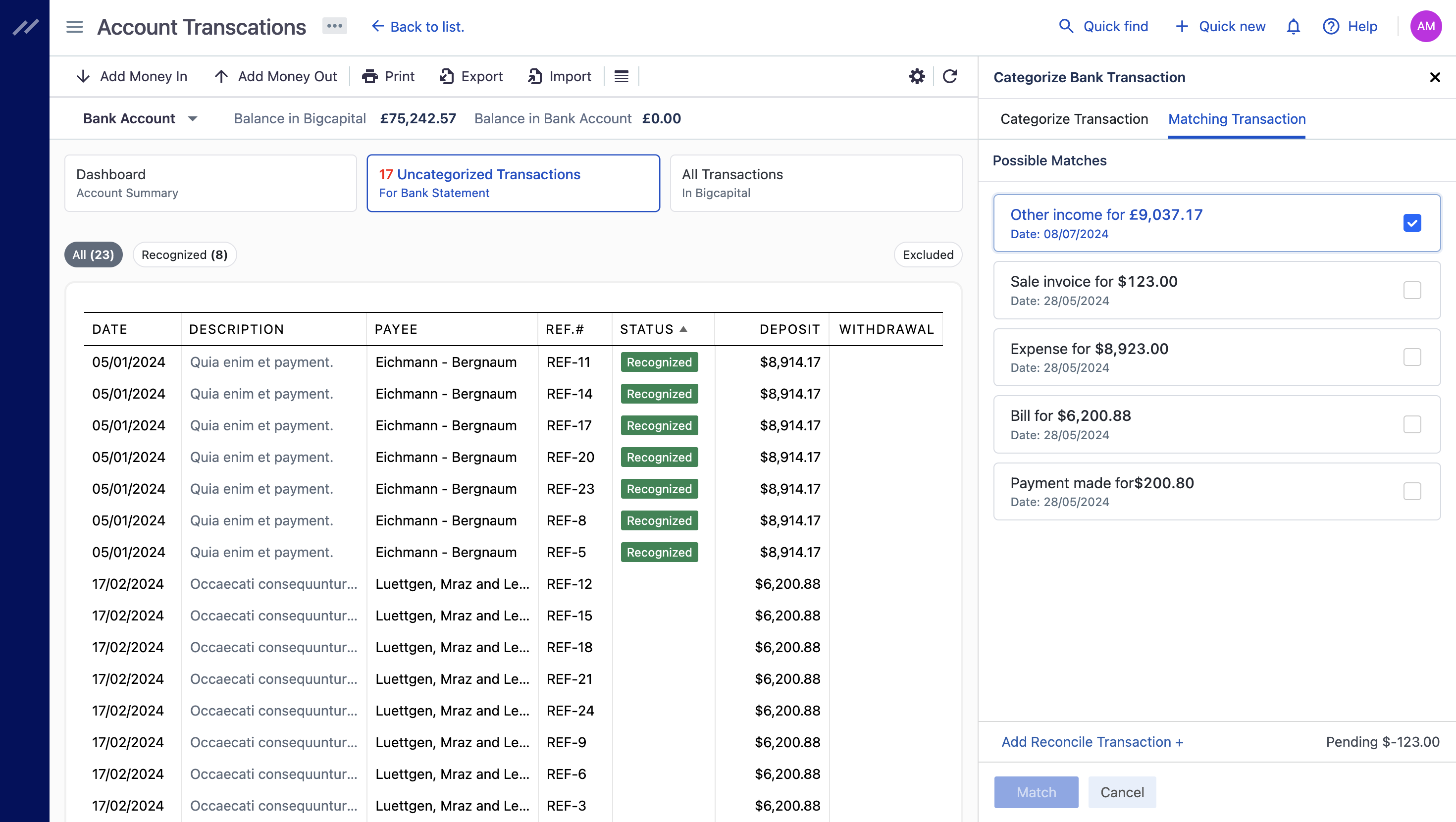Click Recognized badge on REF-23 row

pyautogui.click(x=659, y=488)
